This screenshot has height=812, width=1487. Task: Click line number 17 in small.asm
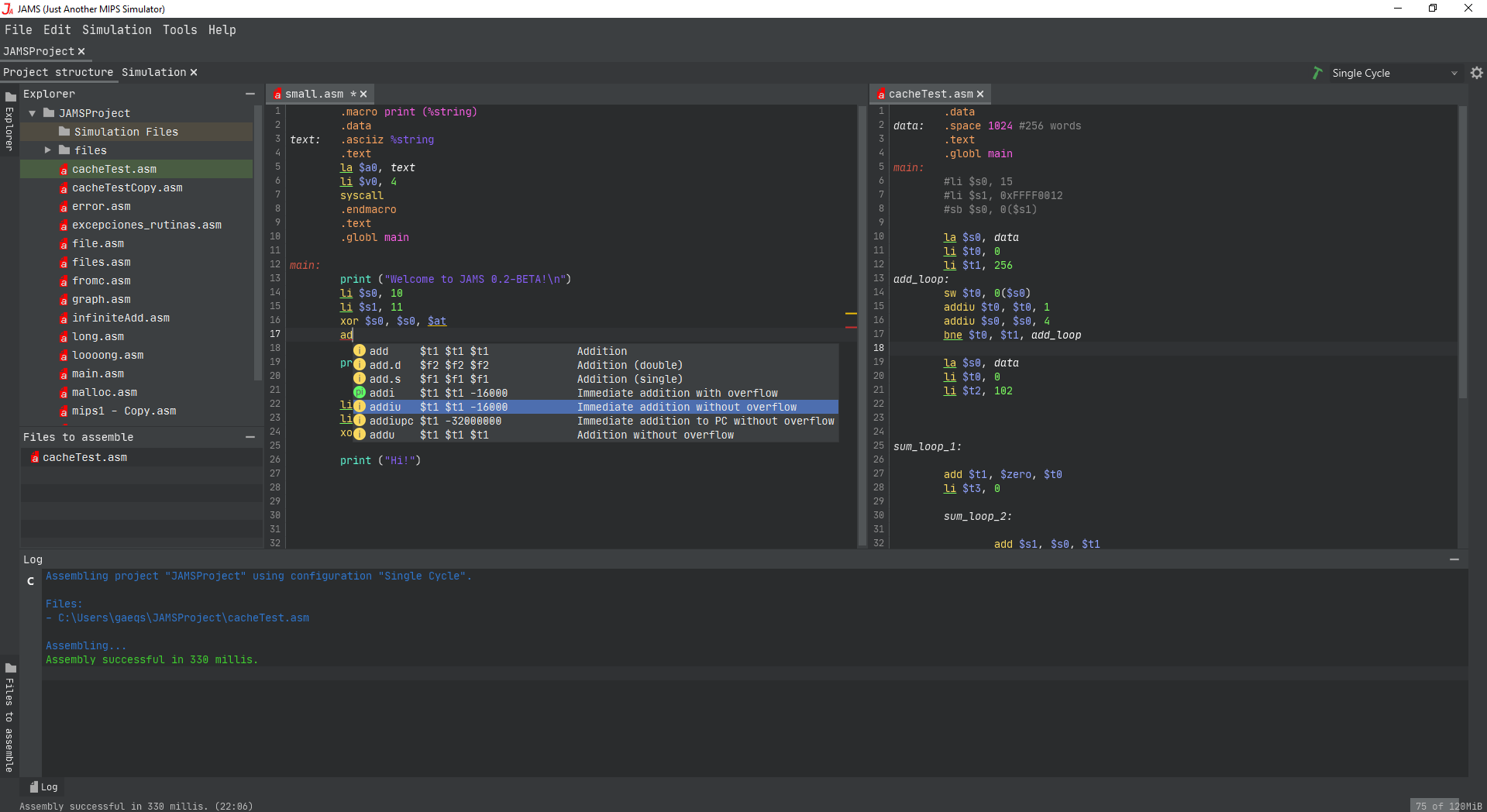point(275,334)
